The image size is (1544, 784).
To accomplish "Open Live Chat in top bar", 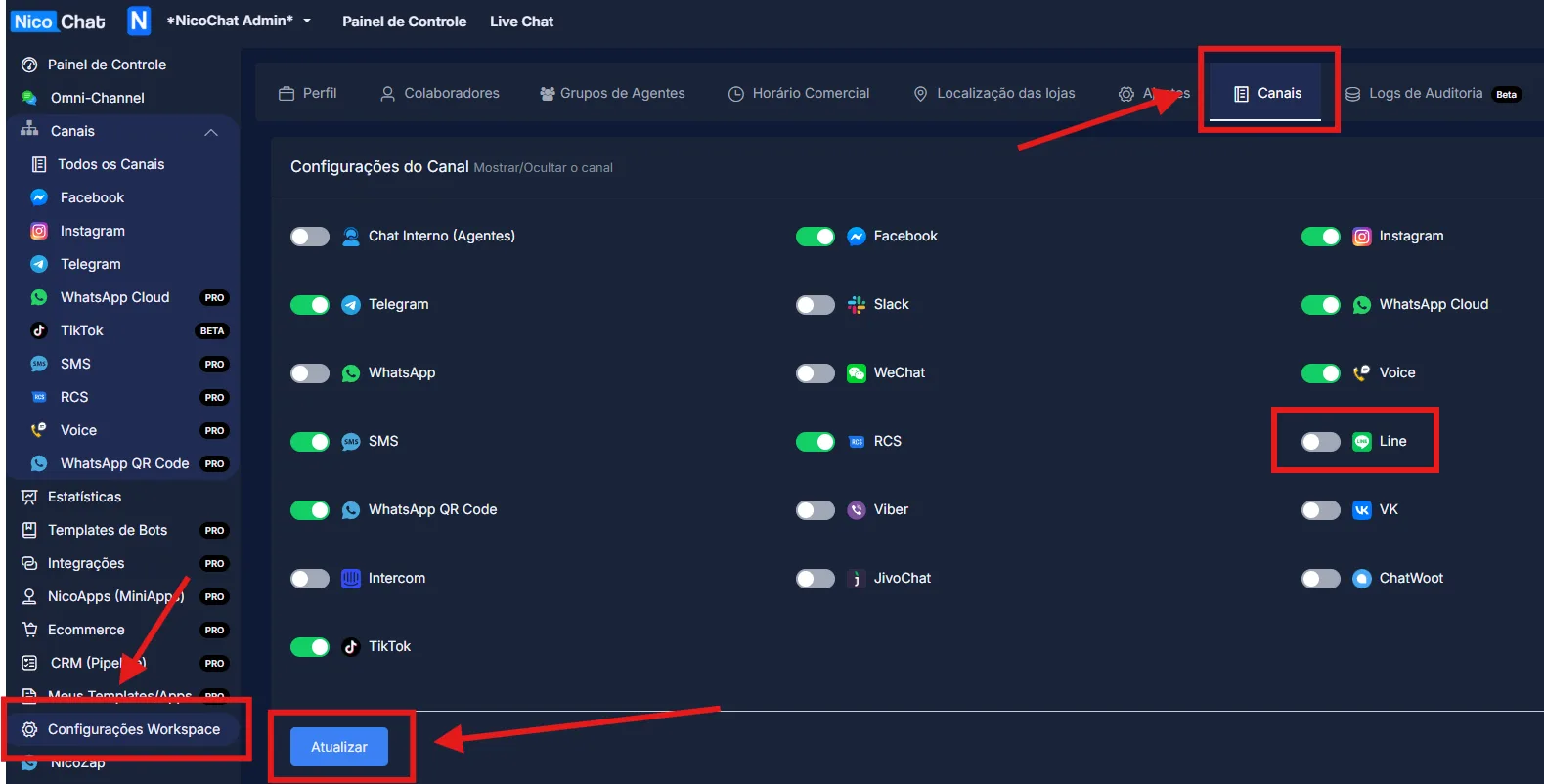I will point(521,22).
